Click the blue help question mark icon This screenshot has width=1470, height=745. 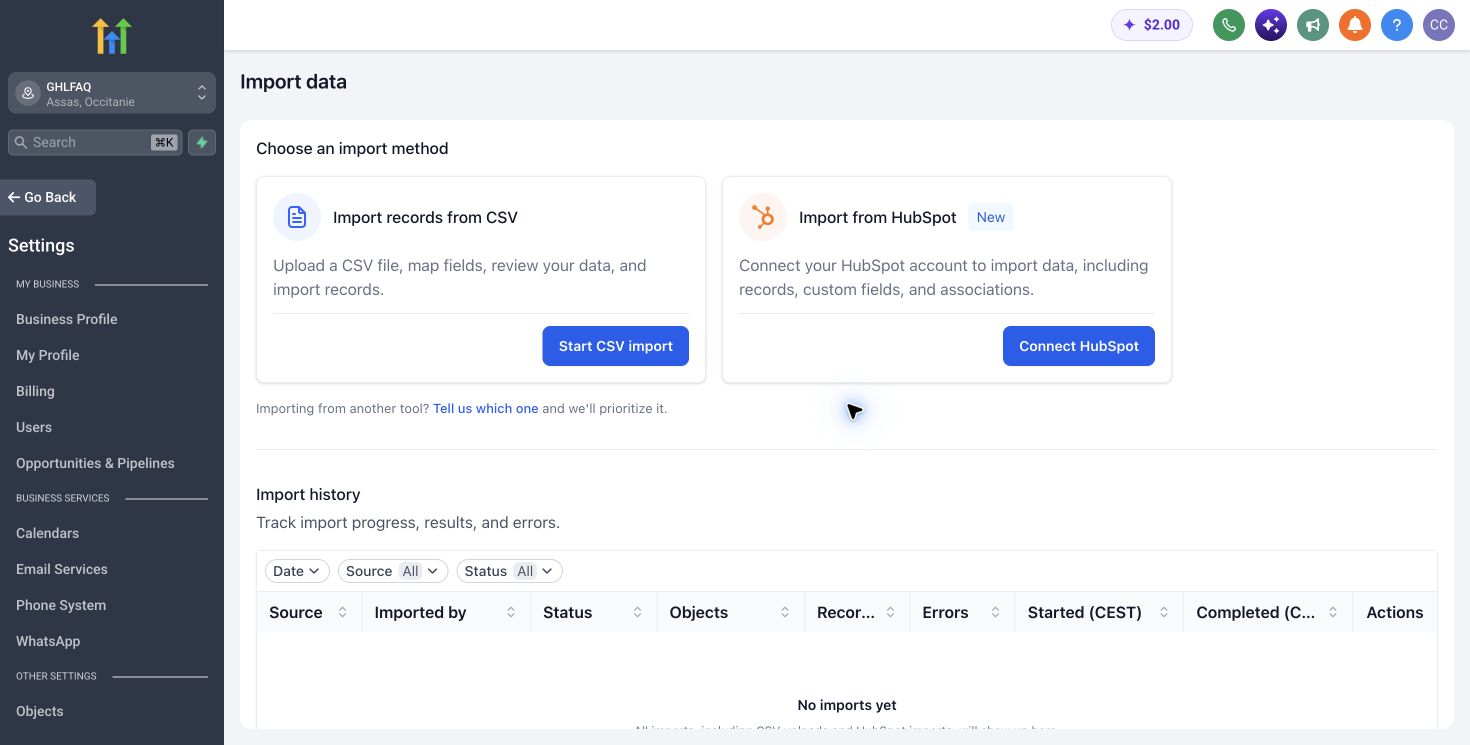click(1397, 25)
